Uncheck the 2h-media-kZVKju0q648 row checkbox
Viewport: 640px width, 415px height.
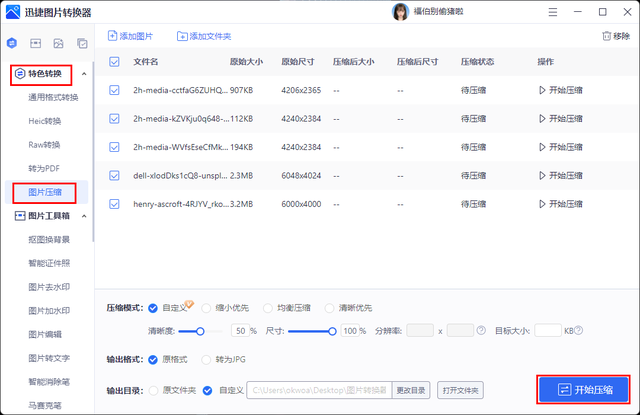(114, 119)
